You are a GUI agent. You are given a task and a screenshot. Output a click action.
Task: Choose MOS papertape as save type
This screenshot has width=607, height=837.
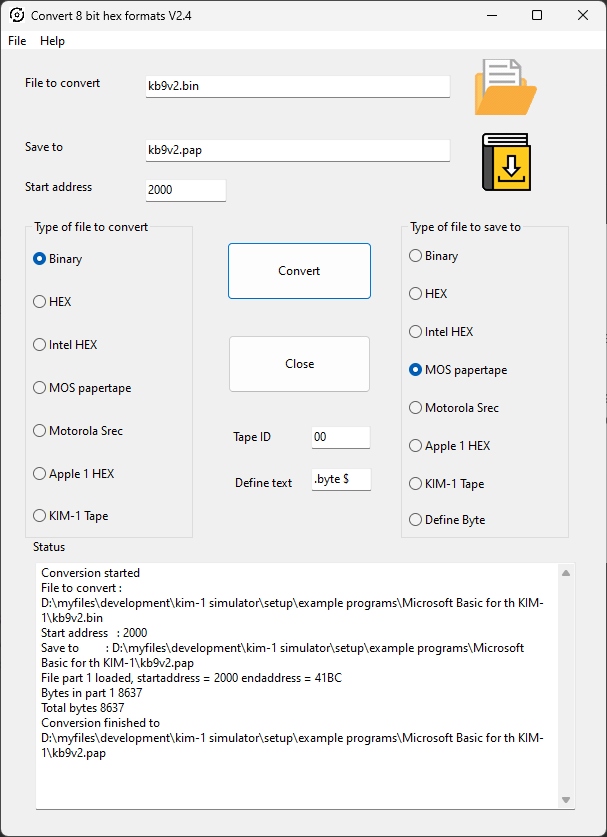click(x=458, y=370)
